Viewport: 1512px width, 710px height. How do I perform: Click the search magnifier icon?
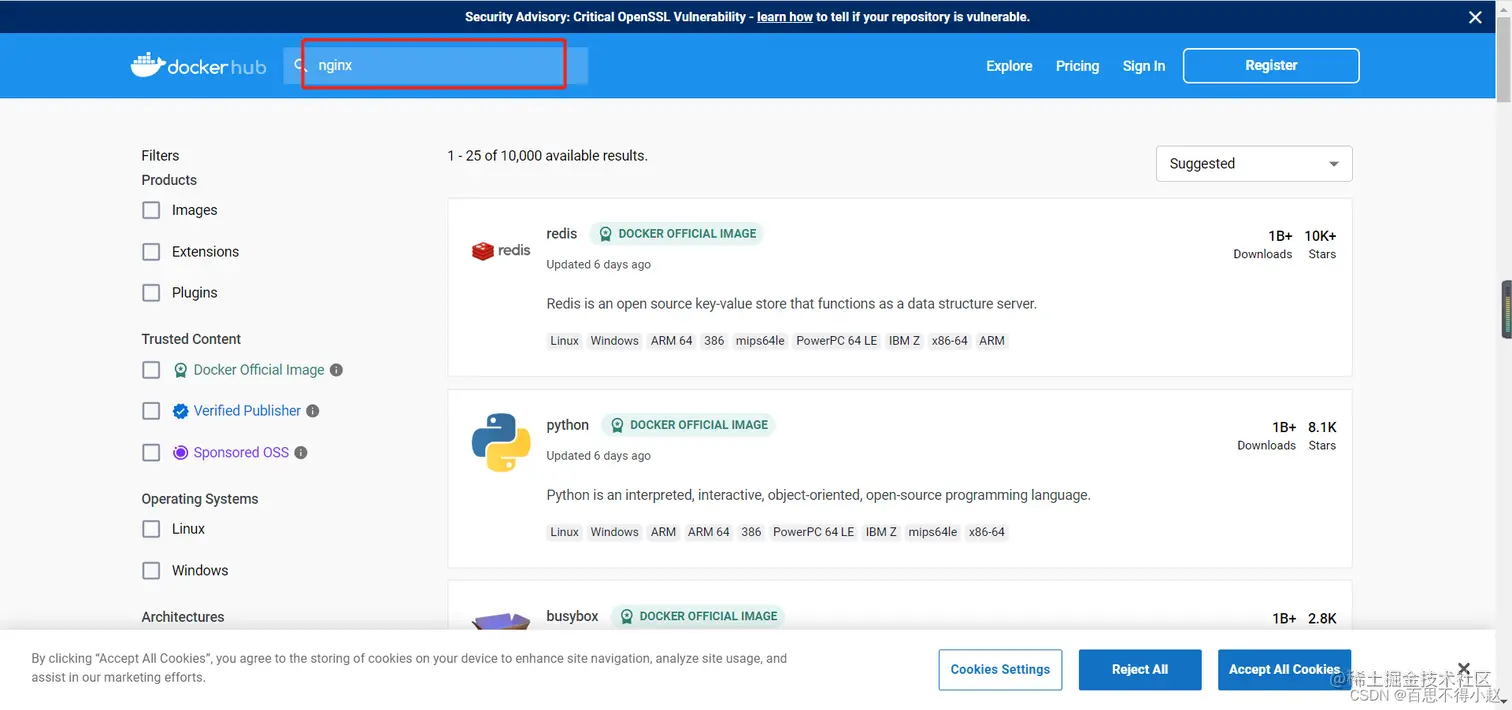298,65
